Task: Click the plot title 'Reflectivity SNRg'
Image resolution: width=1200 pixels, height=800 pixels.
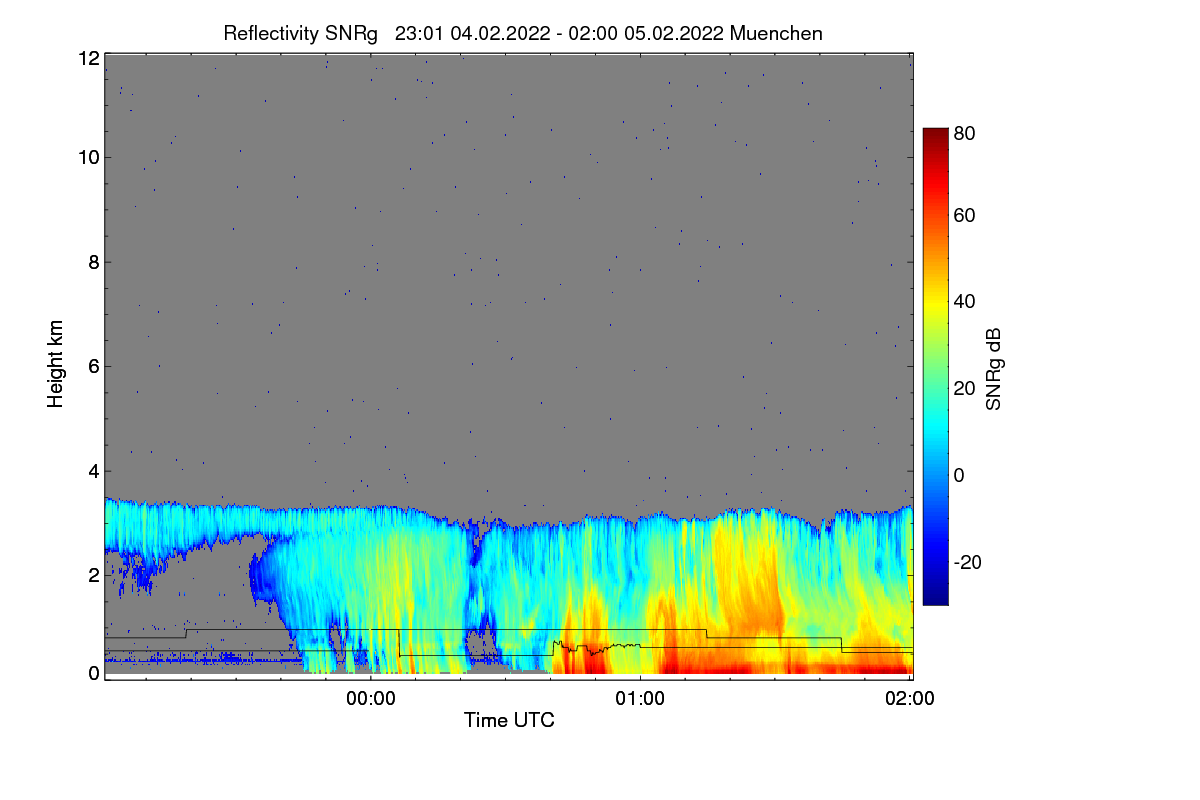Action: (x=301, y=33)
